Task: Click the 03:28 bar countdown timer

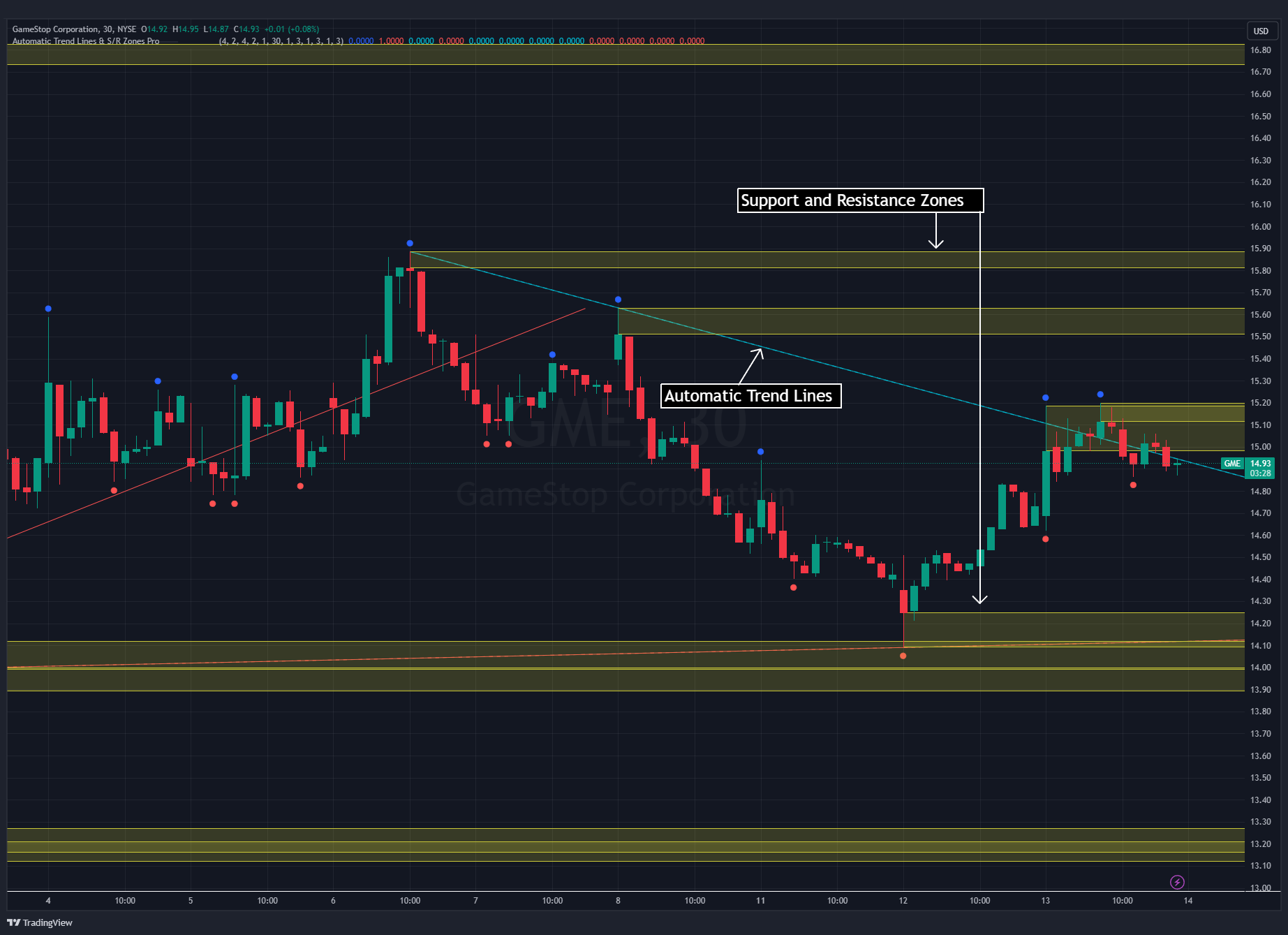Action: tap(1260, 473)
